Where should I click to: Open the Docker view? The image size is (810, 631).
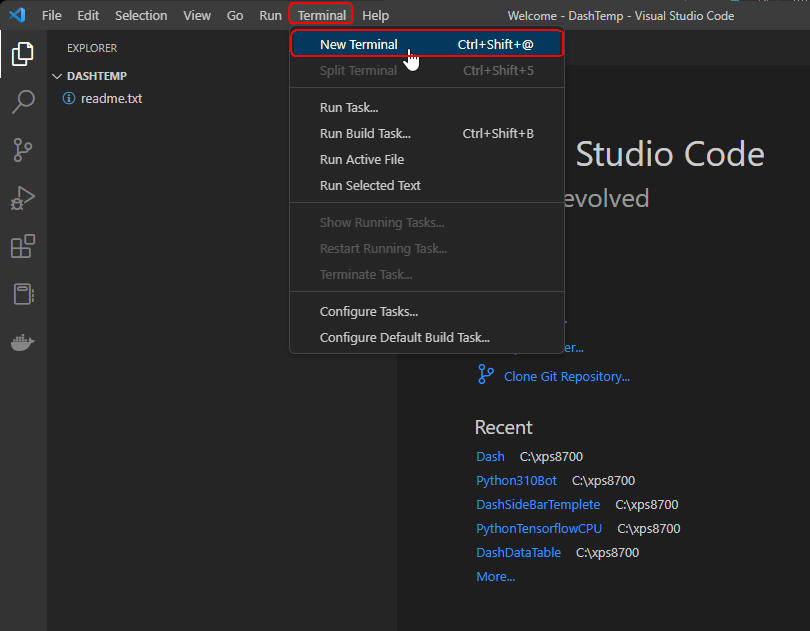coord(23,342)
